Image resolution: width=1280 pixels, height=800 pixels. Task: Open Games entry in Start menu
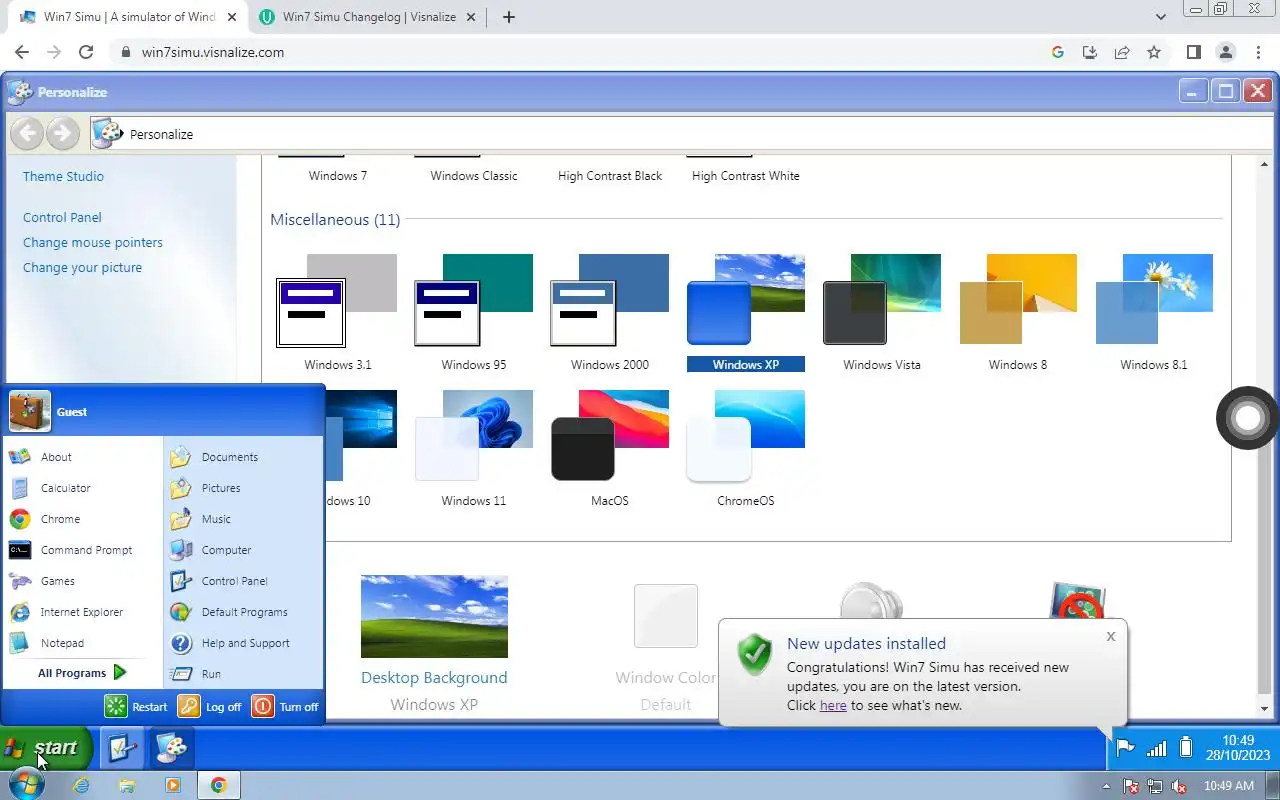click(82, 581)
